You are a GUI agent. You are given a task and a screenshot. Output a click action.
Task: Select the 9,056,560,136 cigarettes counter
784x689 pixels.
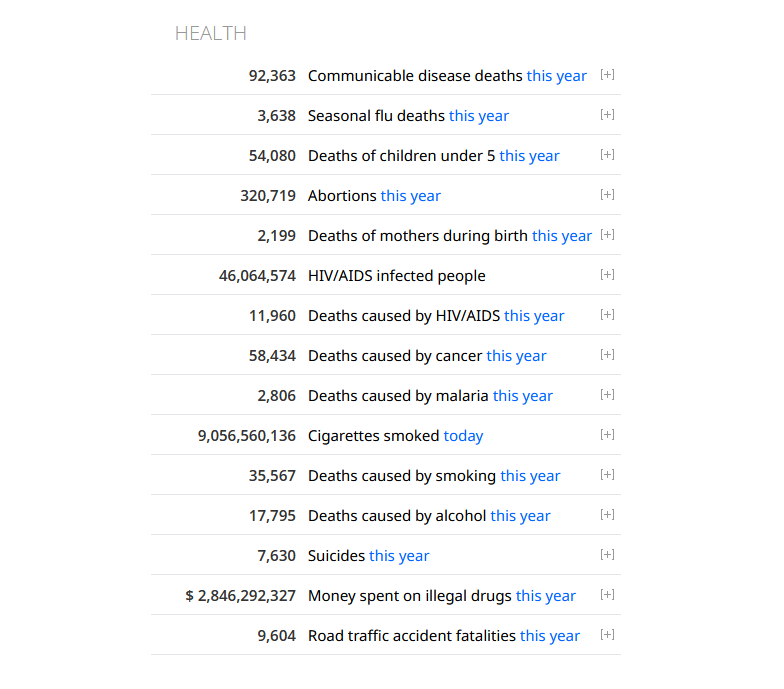[x=247, y=436]
